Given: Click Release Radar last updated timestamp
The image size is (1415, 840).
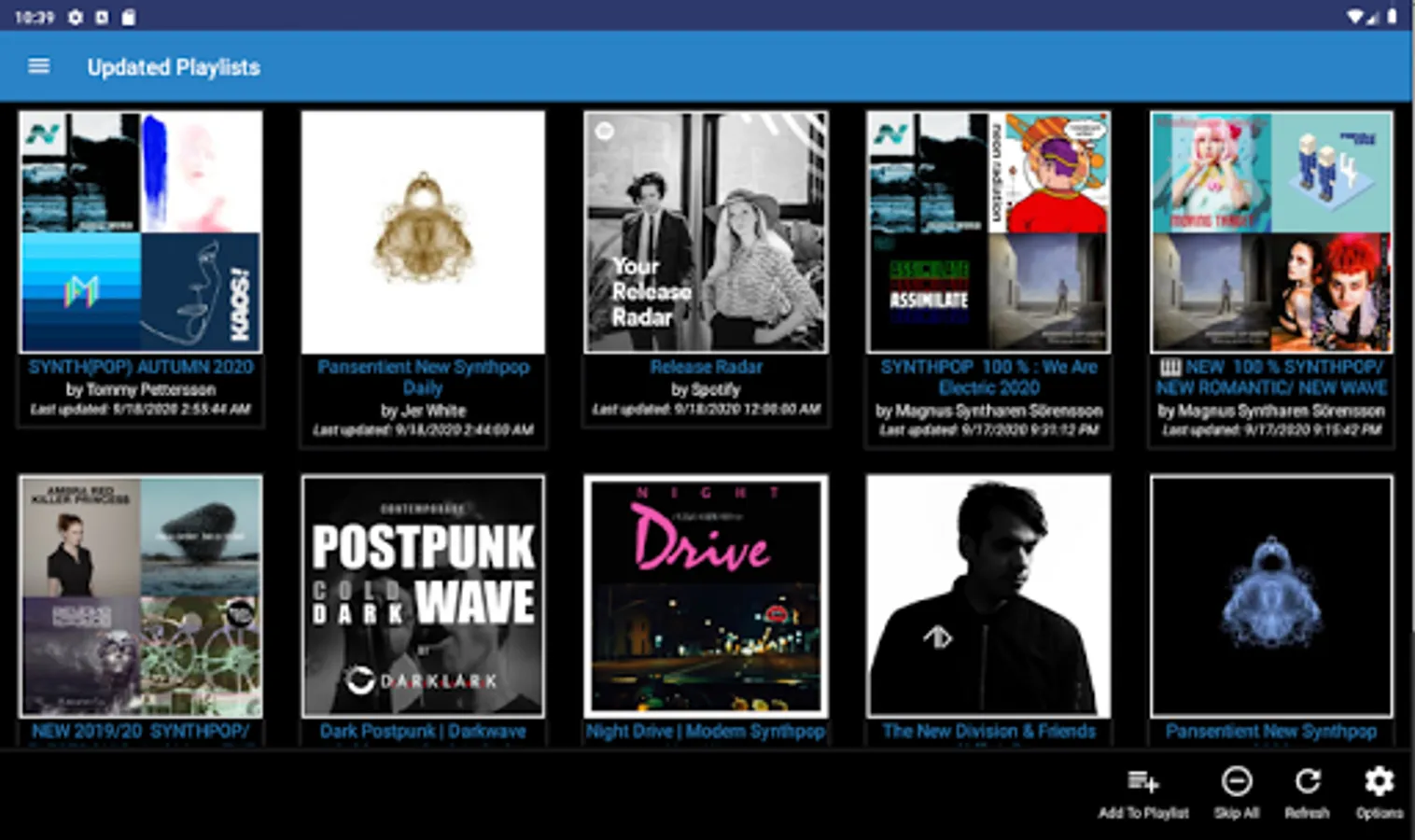Looking at the screenshot, I should 706,409.
